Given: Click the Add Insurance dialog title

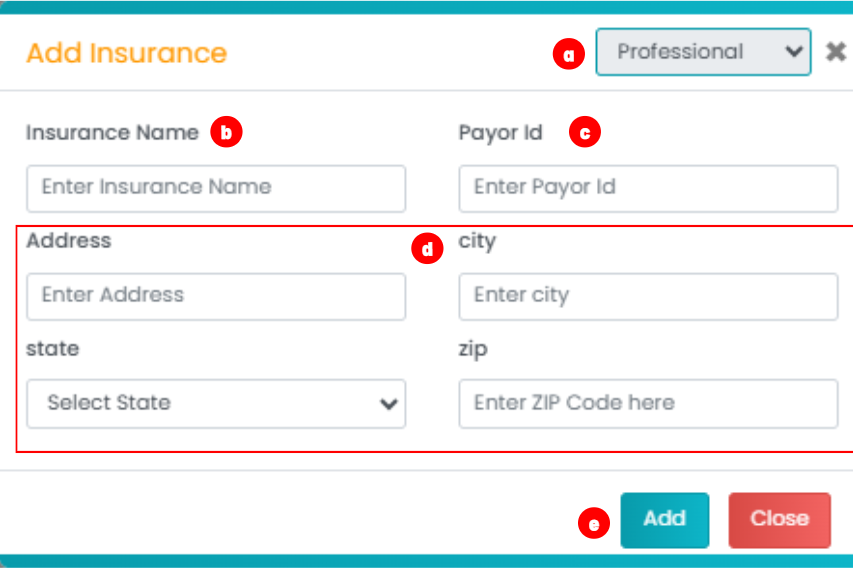Looking at the screenshot, I should point(127,53).
